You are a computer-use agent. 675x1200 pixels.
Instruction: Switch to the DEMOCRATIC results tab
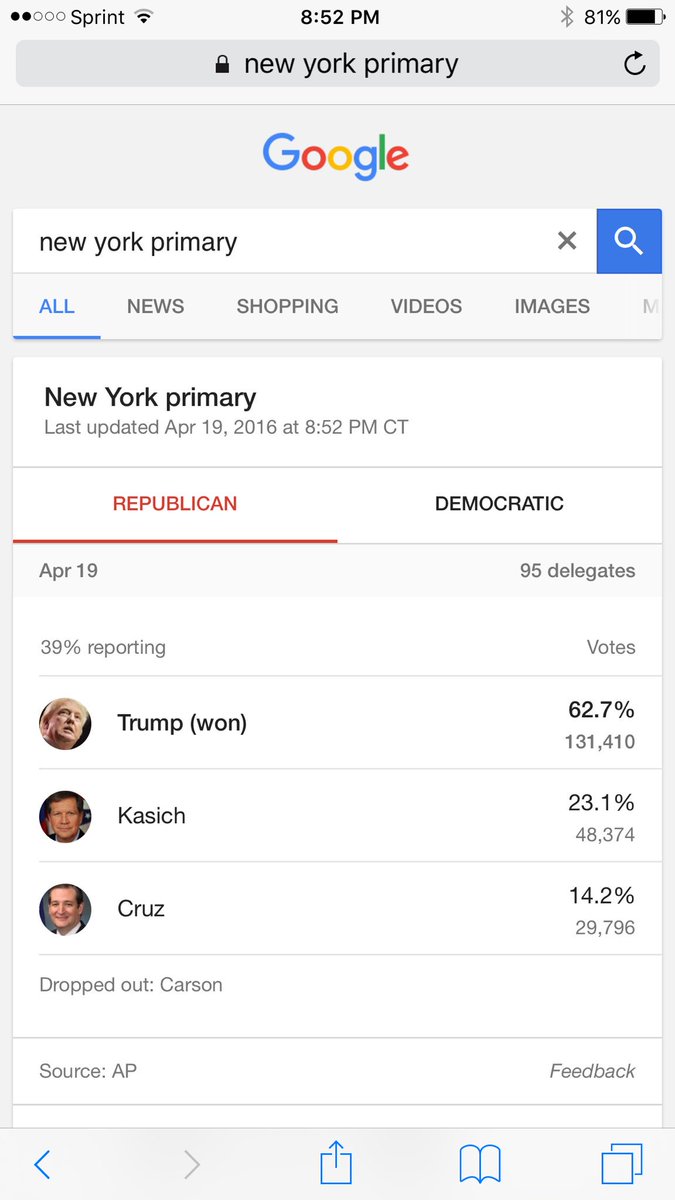[x=499, y=504]
